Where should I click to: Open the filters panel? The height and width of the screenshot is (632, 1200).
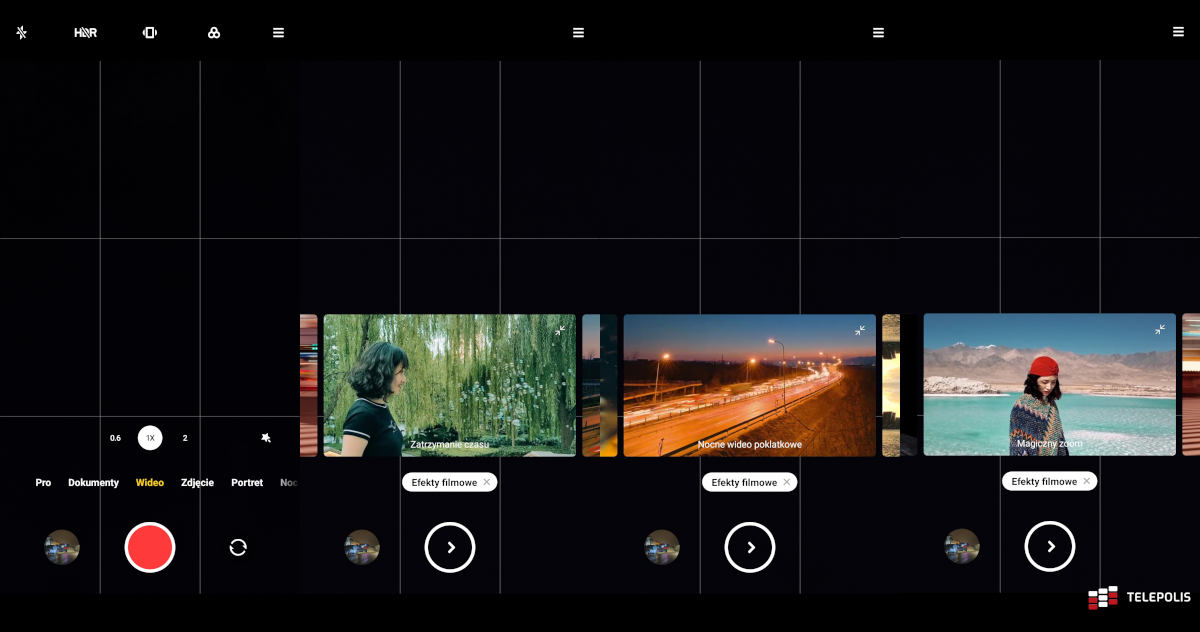[x=213, y=31]
